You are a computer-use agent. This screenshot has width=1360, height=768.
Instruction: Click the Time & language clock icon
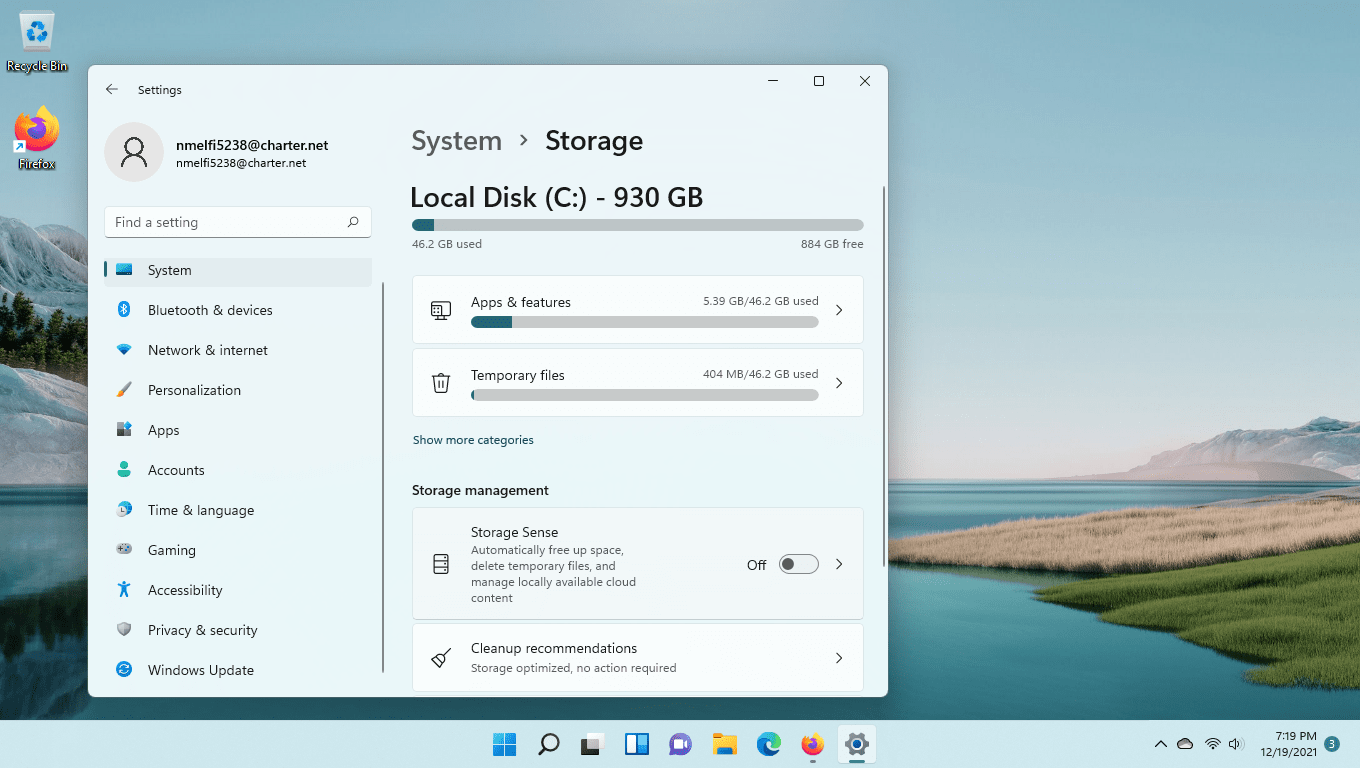pos(124,510)
